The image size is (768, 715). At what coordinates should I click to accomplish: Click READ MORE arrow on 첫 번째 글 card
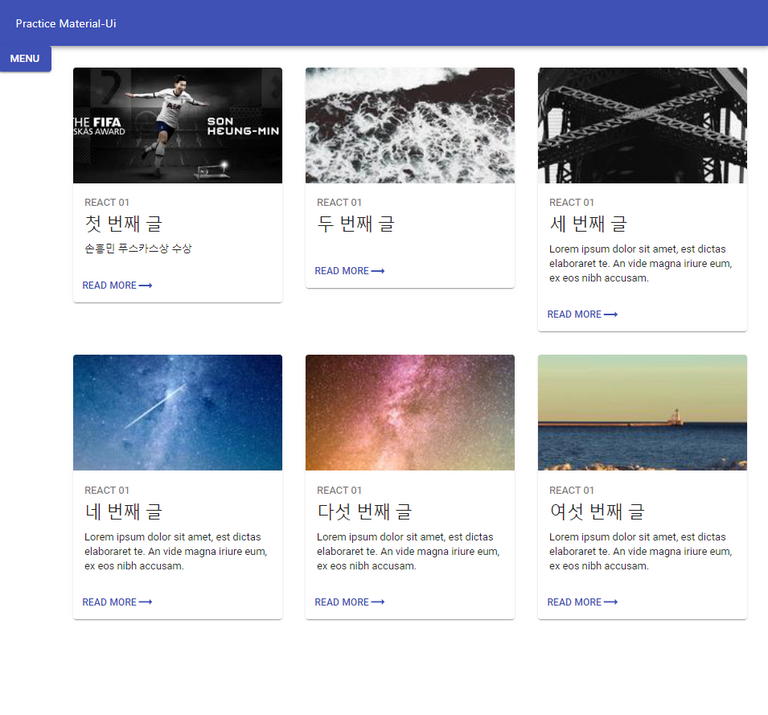point(117,286)
